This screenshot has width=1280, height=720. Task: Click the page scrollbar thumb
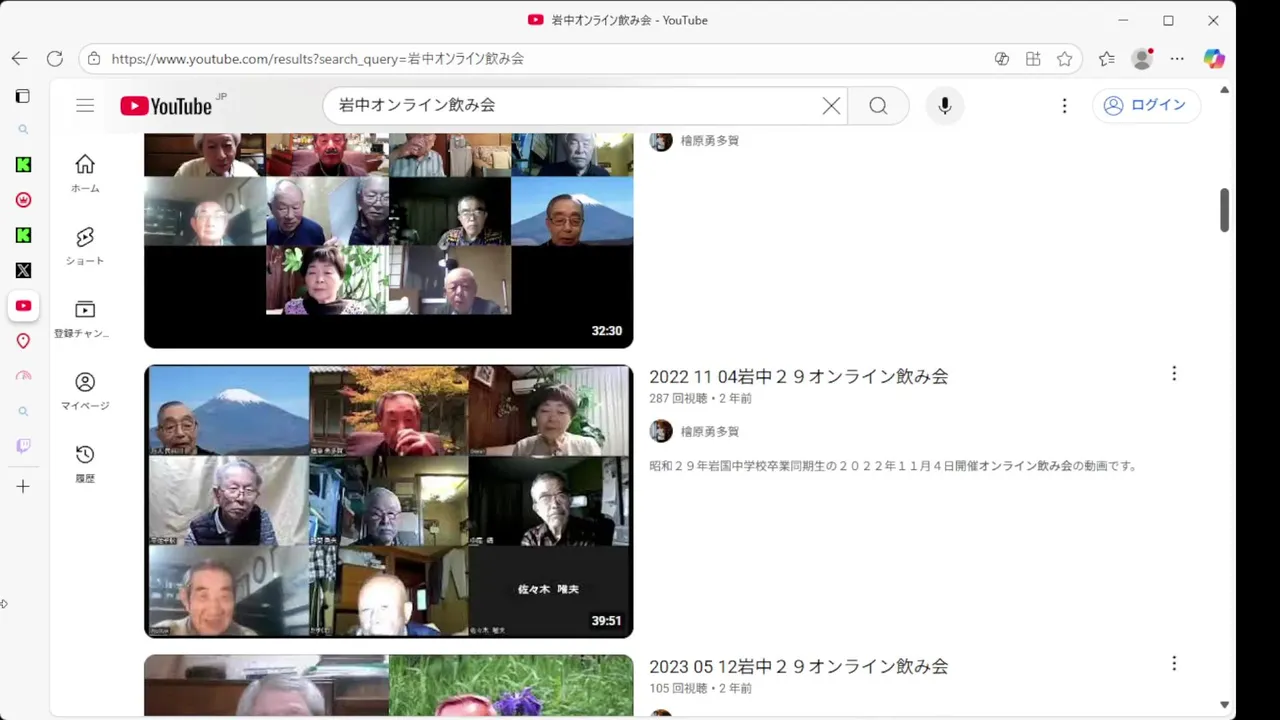(1225, 210)
